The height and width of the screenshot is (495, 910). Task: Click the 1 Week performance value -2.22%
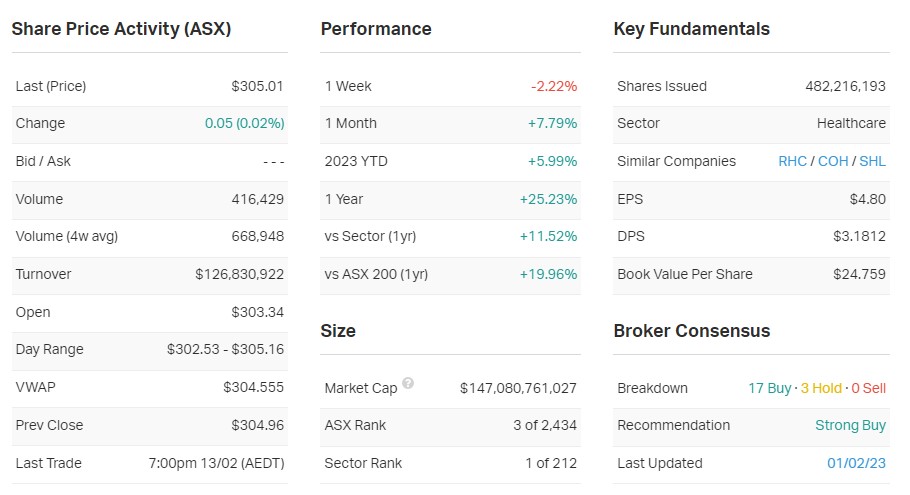(554, 86)
